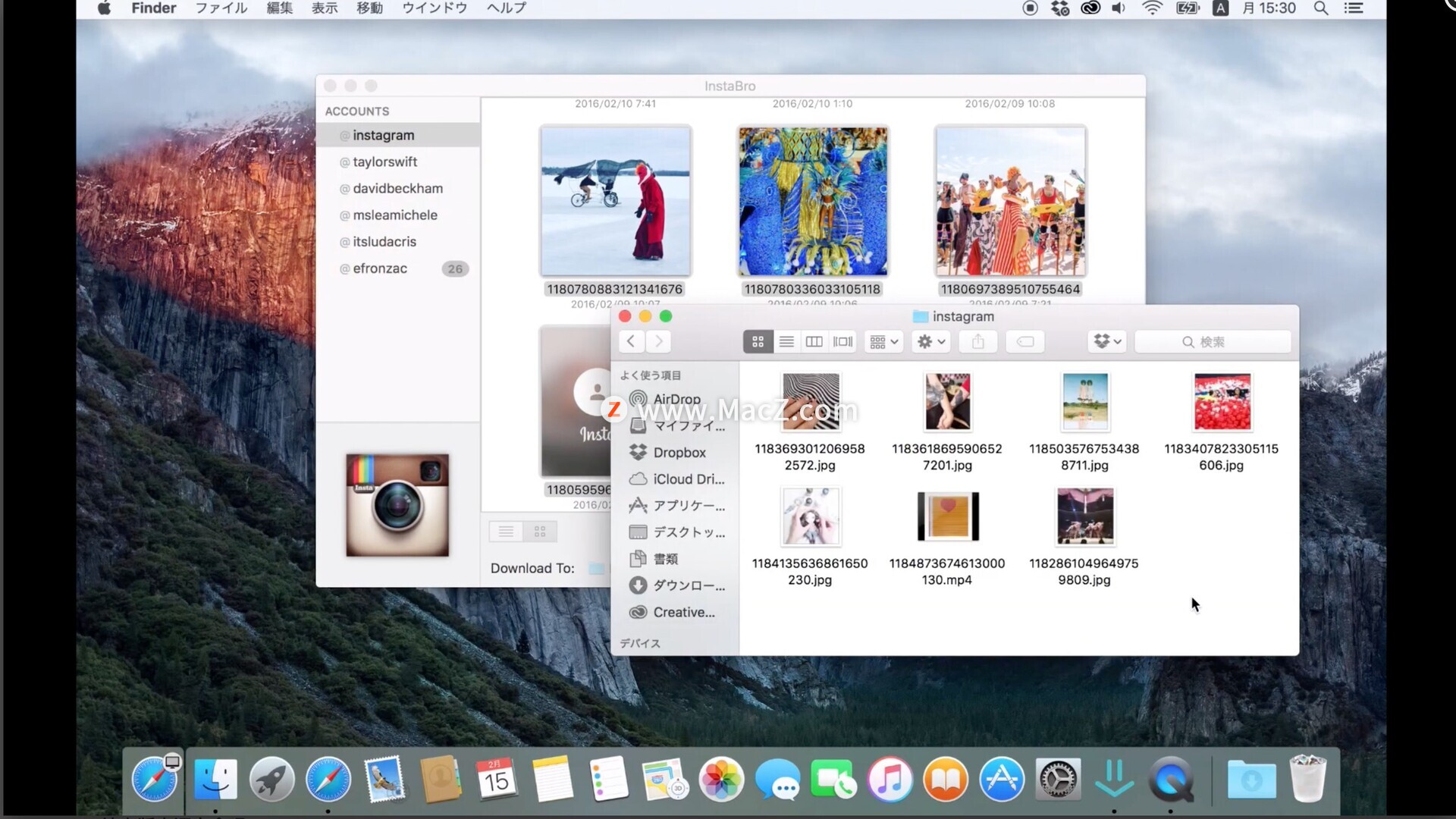Switch InstaBro to list view
1456x819 pixels.
pyautogui.click(x=506, y=532)
